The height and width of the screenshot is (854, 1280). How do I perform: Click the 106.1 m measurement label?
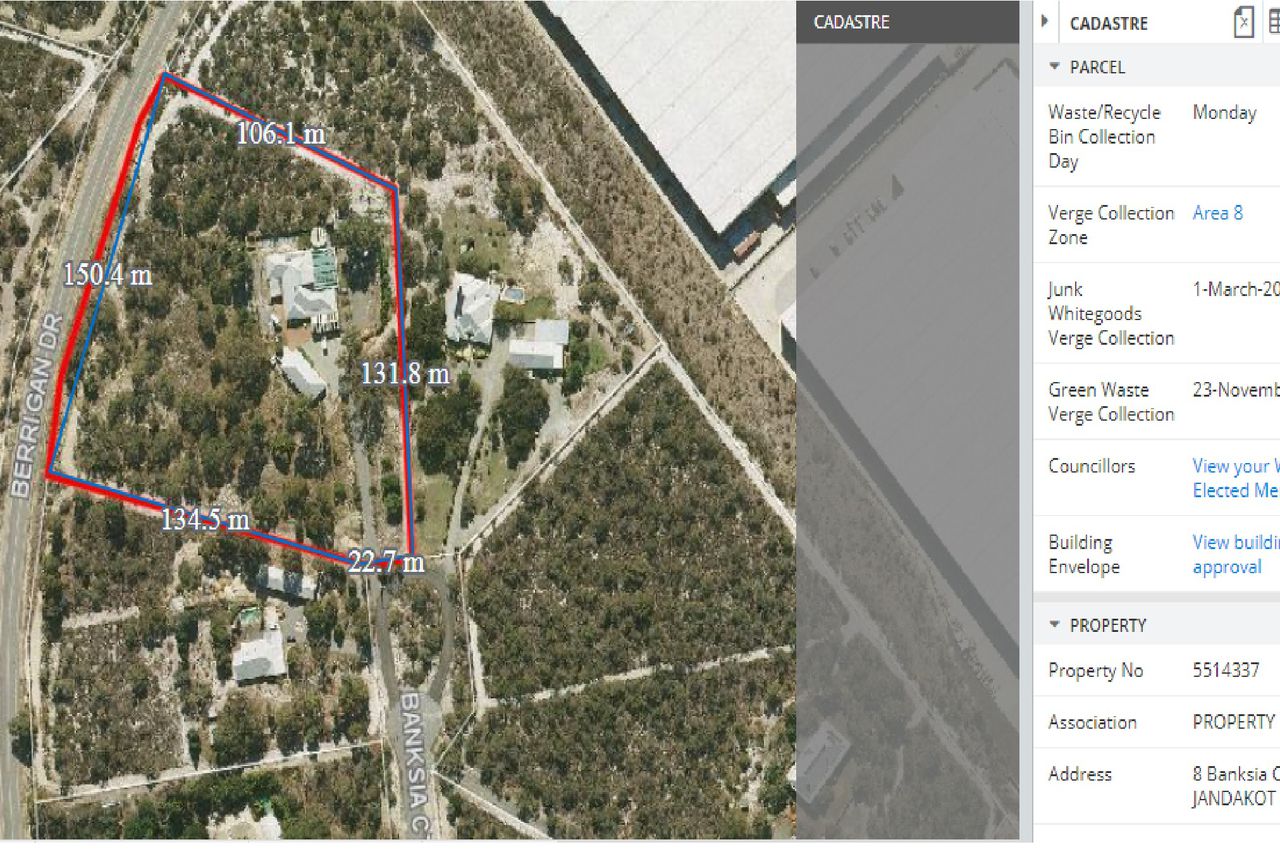tap(281, 134)
